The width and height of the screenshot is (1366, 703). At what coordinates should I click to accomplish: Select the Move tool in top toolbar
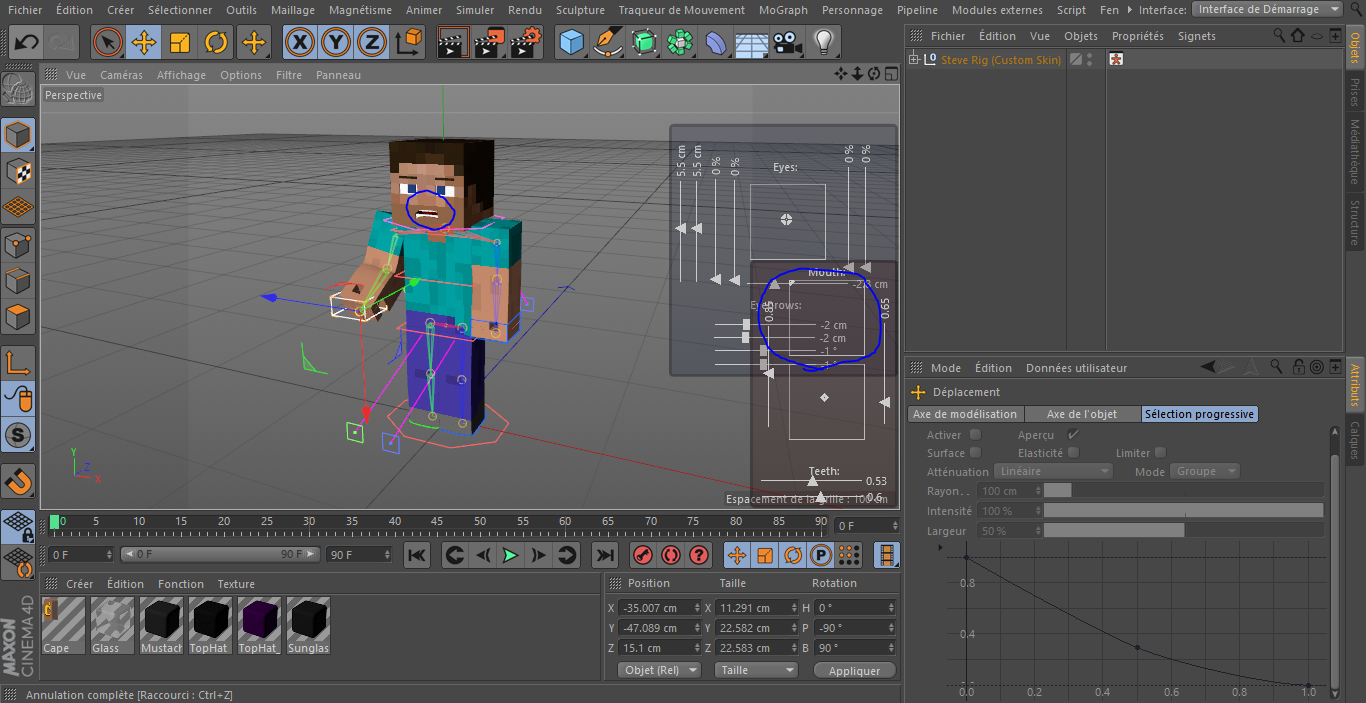coord(144,43)
